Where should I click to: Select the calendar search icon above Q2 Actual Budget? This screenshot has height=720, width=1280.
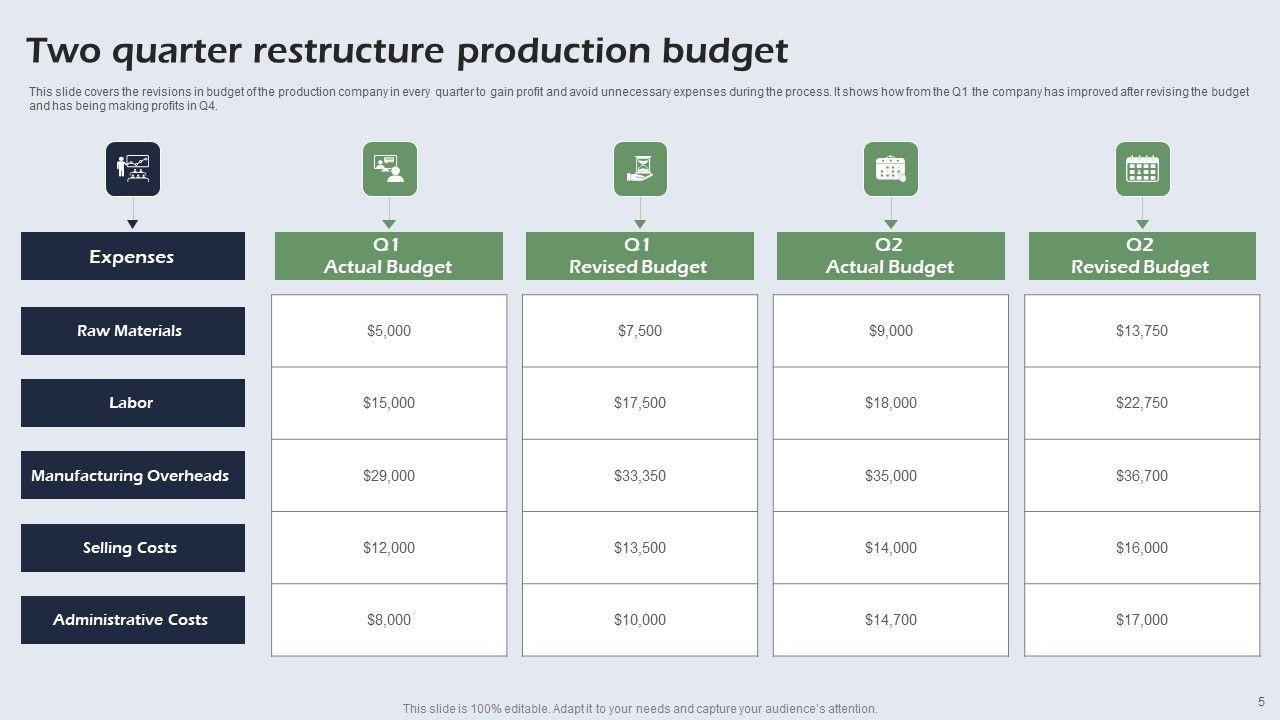coord(890,169)
